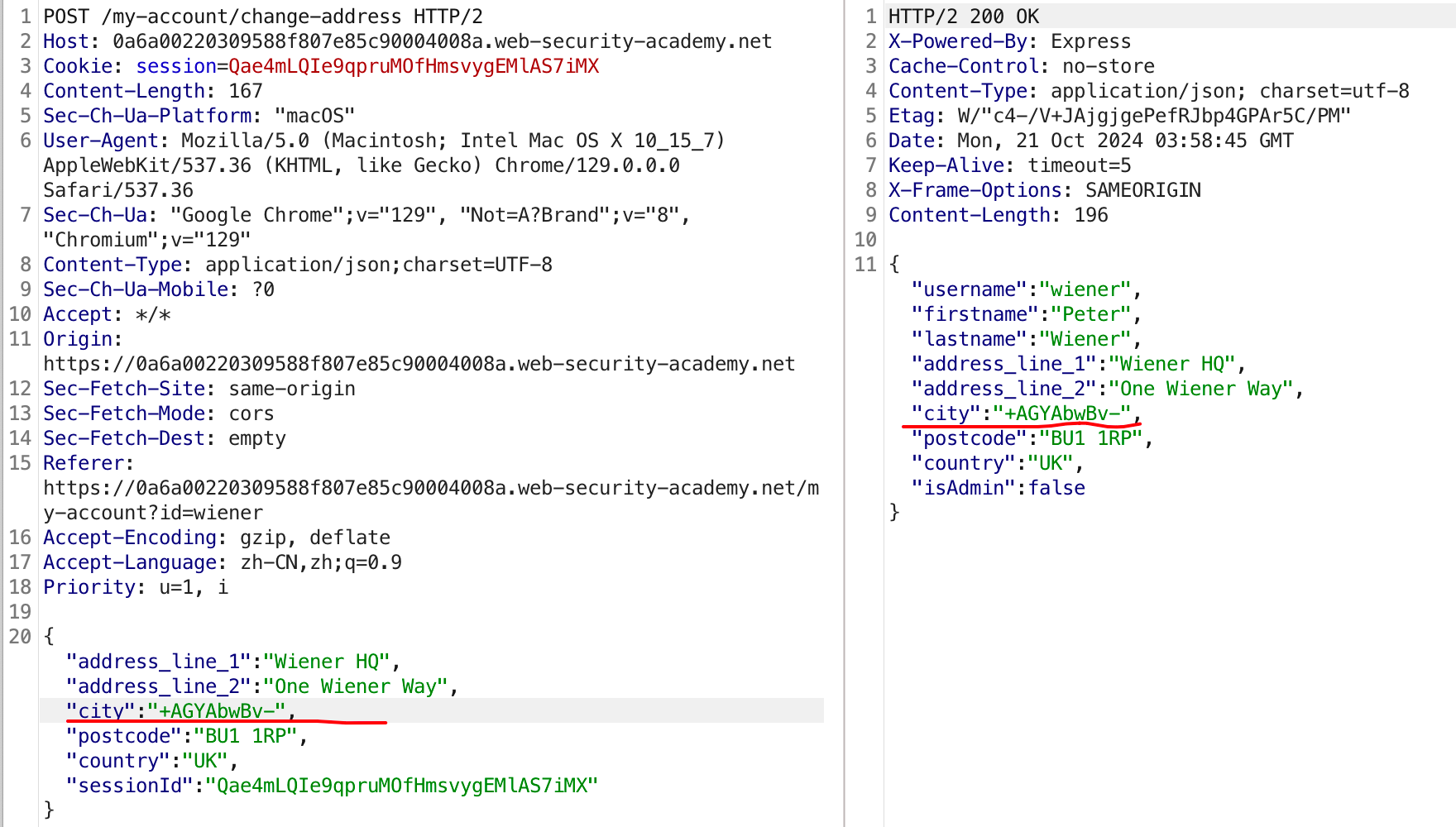Click the X-Powered-By Express response header
The width and height of the screenshot is (1456, 827).
click(x=1009, y=41)
